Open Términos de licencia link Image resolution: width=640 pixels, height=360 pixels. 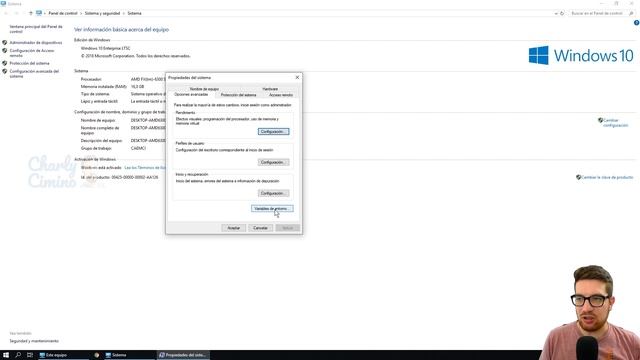pyautogui.click(x=145, y=168)
